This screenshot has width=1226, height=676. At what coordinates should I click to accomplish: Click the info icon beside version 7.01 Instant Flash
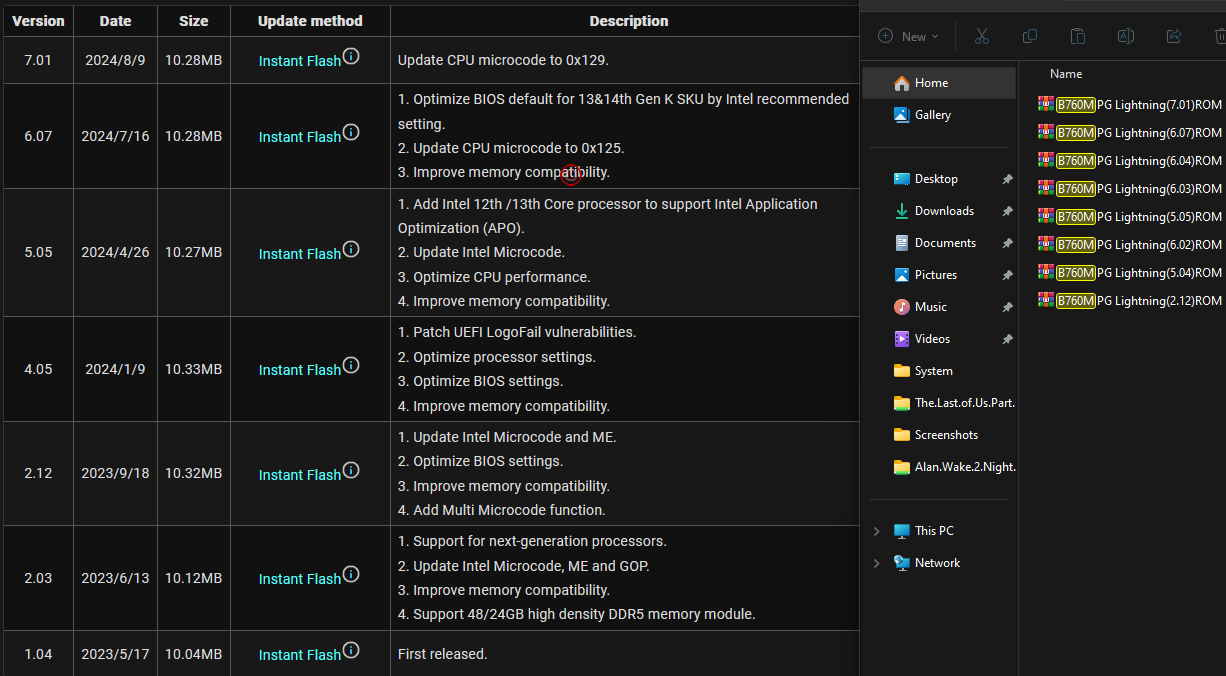[351, 57]
